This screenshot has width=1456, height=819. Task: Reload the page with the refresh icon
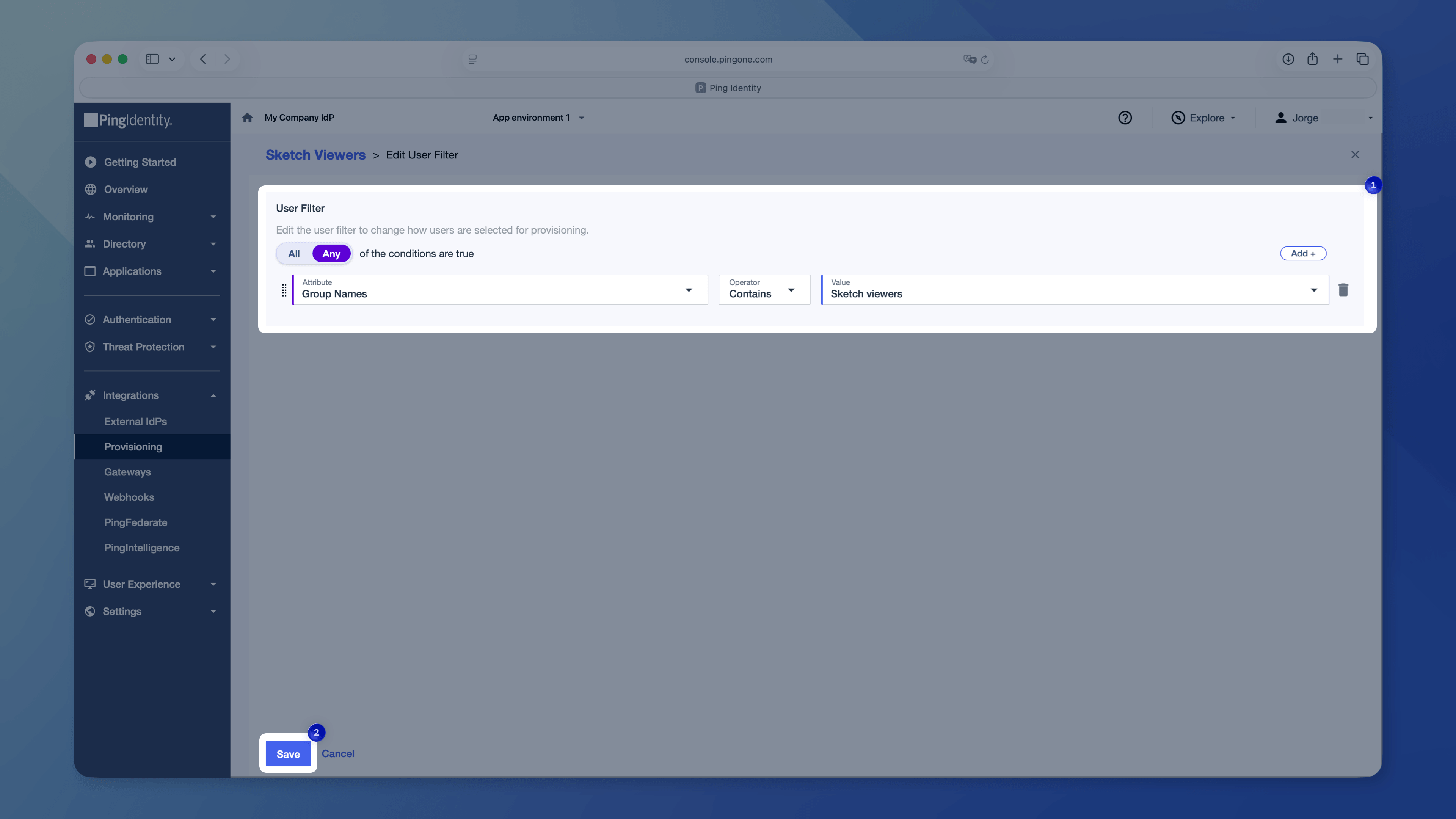[985, 60]
